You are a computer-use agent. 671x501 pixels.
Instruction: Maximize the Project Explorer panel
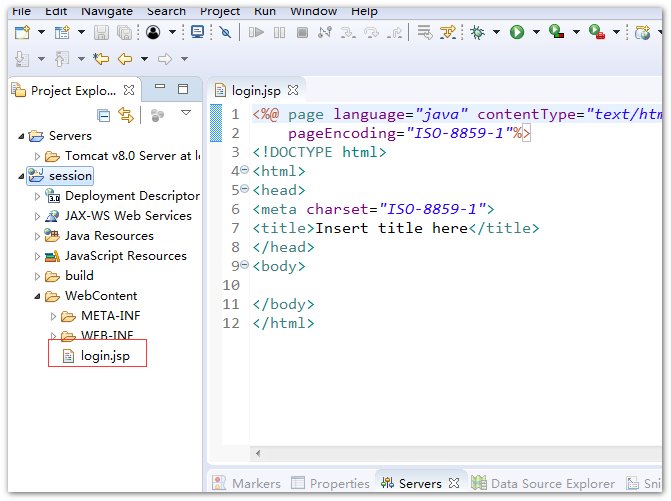pyautogui.click(x=182, y=89)
